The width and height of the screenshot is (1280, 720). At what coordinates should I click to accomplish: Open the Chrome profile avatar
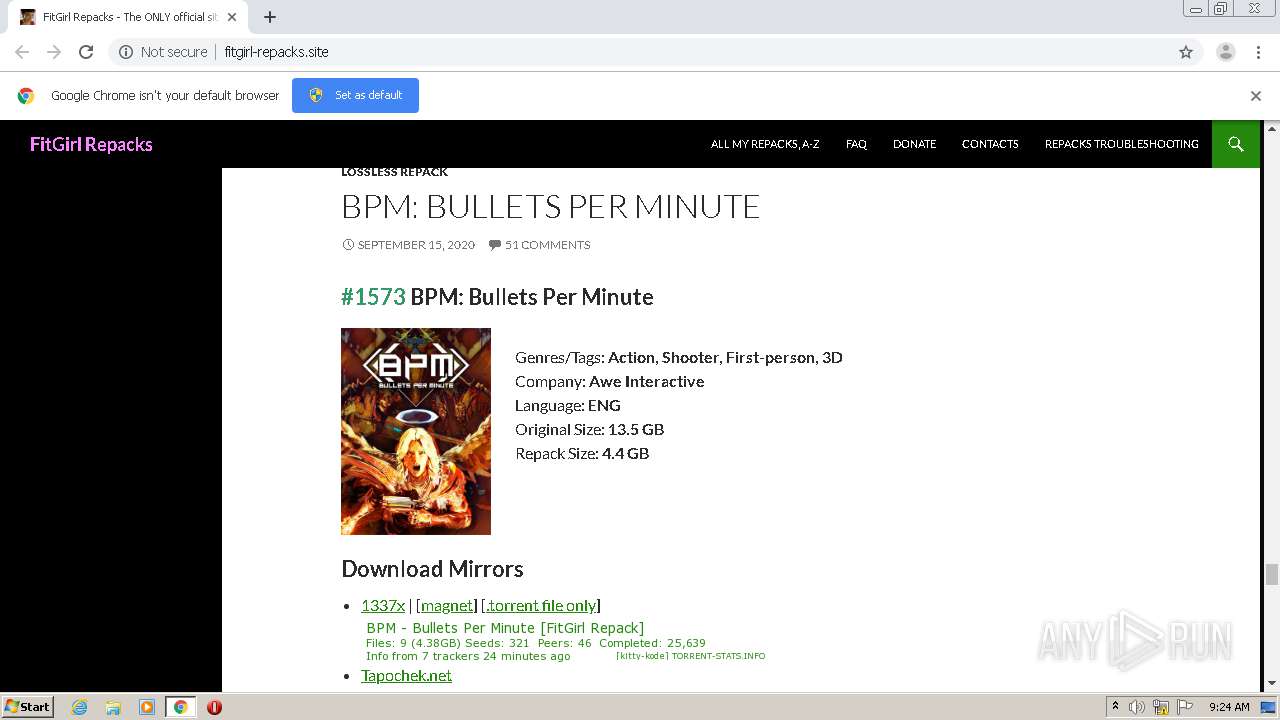coord(1226,52)
